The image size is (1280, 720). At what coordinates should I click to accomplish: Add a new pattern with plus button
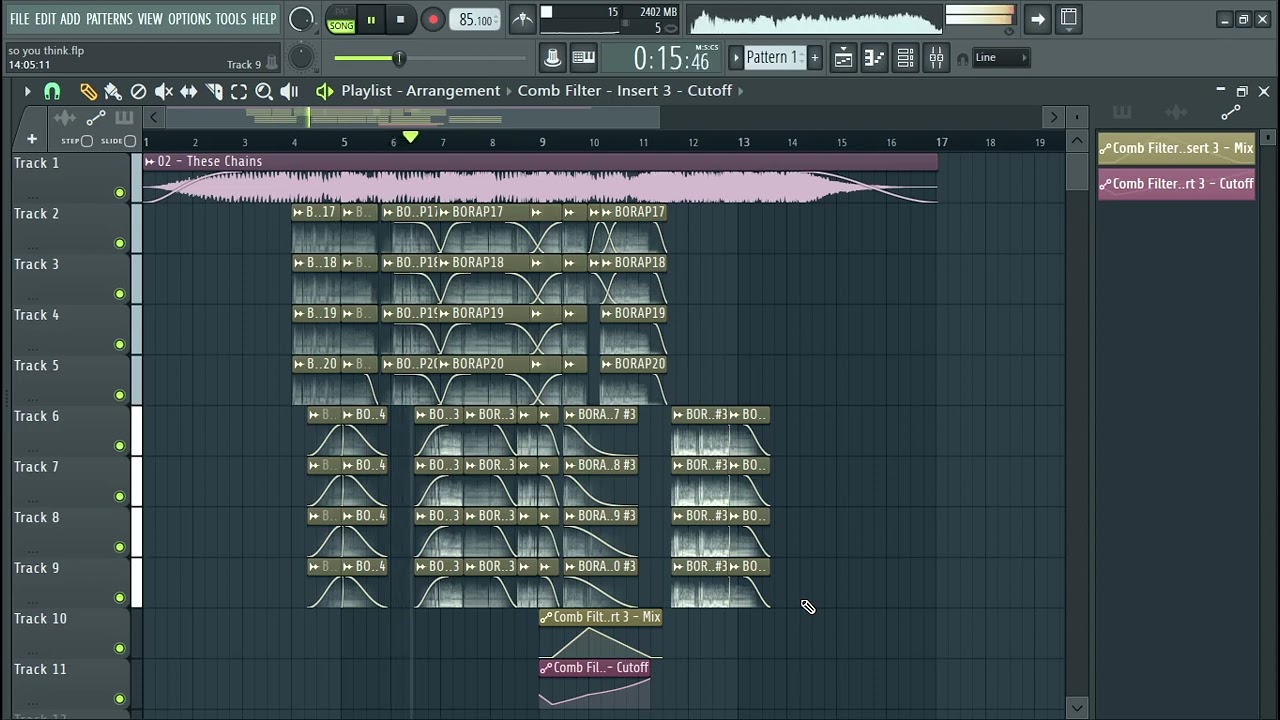[x=814, y=58]
